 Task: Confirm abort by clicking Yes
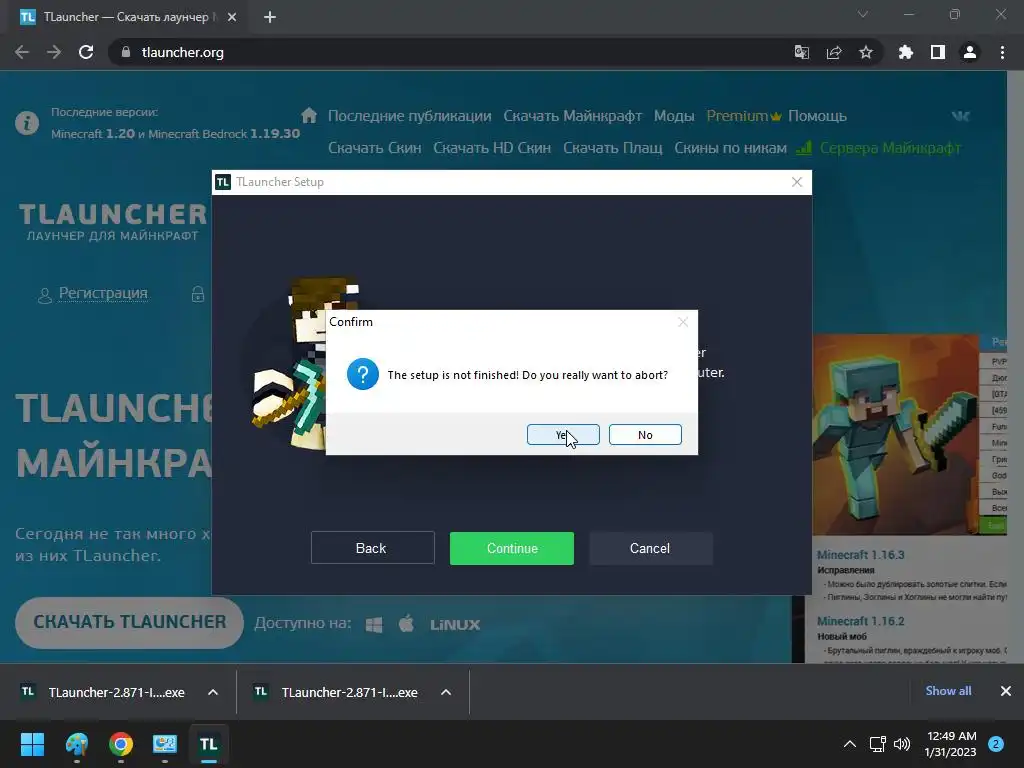(563, 435)
